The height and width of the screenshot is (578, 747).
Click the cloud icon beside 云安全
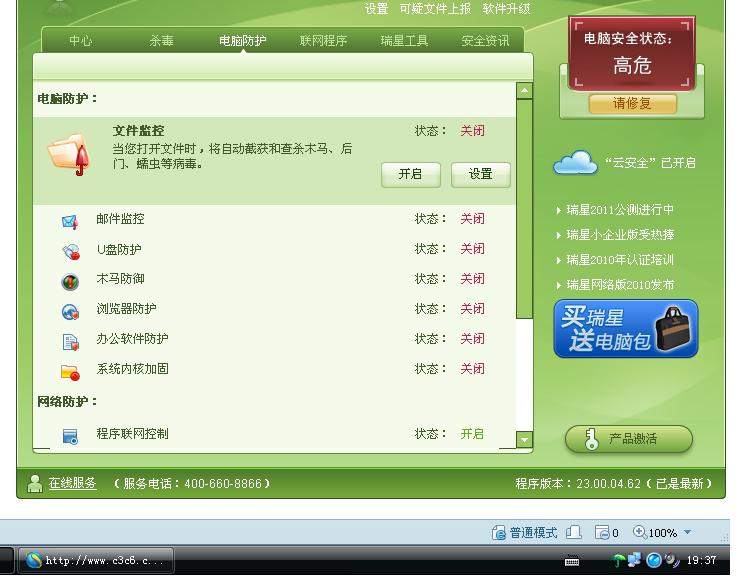click(575, 162)
